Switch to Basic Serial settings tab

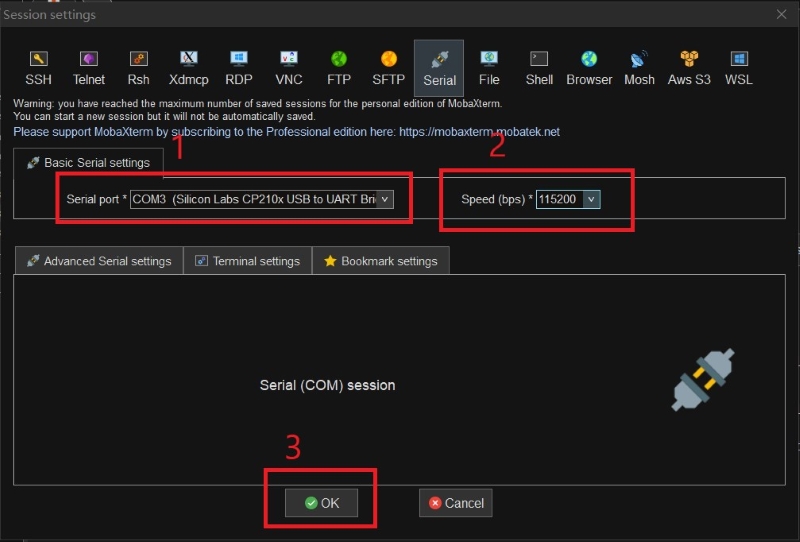88,163
